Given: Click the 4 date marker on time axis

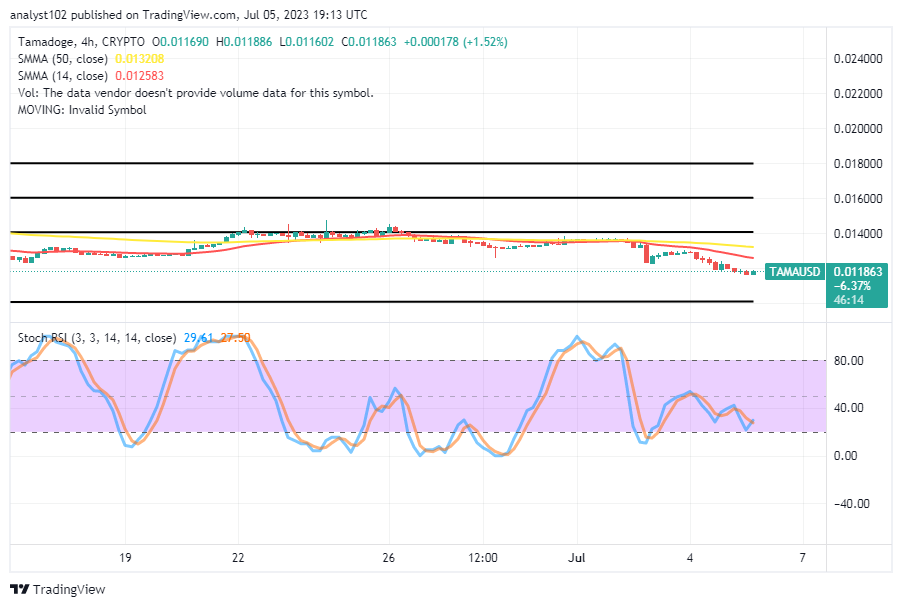Looking at the screenshot, I should (690, 558).
